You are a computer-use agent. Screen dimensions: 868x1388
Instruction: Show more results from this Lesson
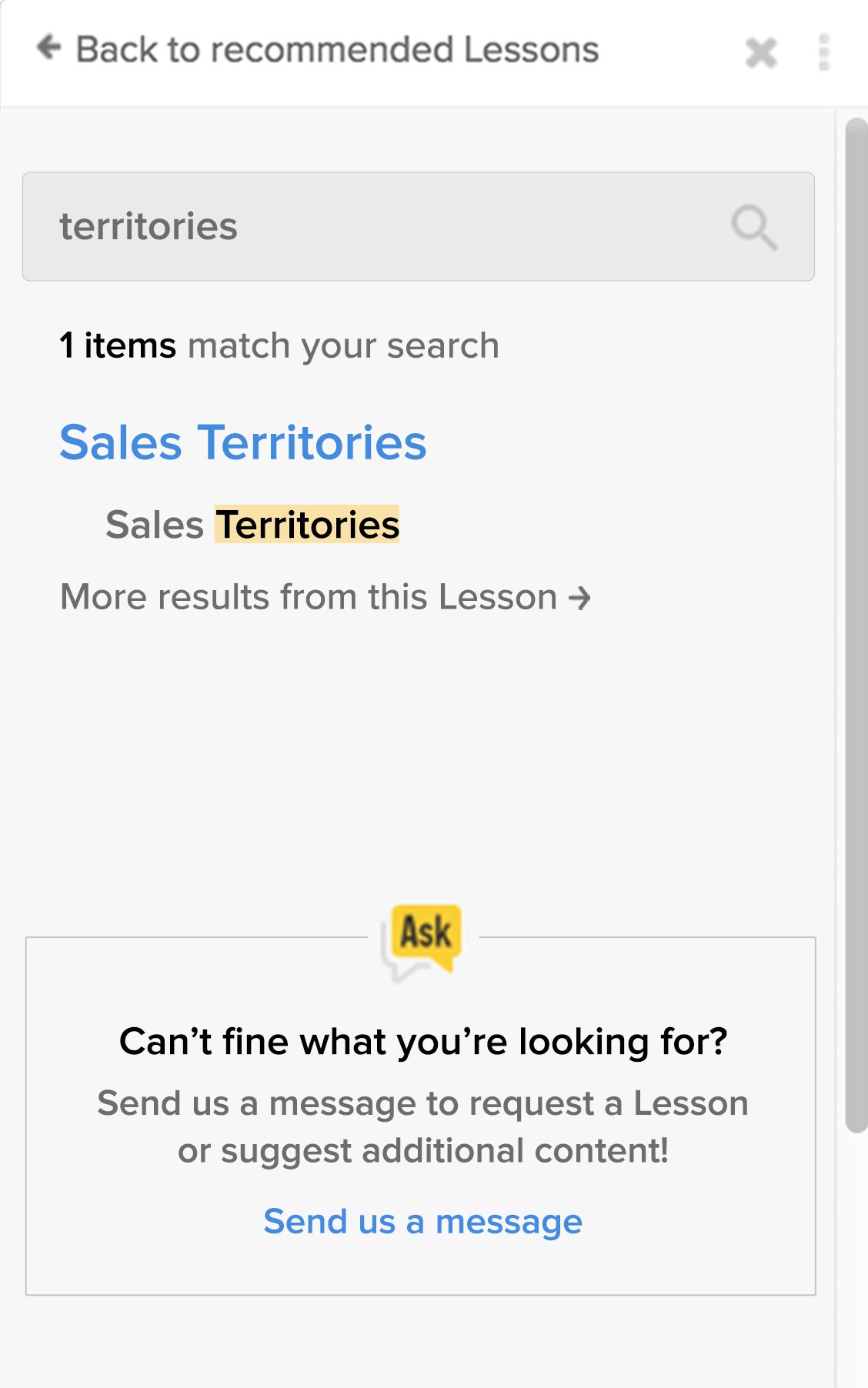tap(325, 597)
